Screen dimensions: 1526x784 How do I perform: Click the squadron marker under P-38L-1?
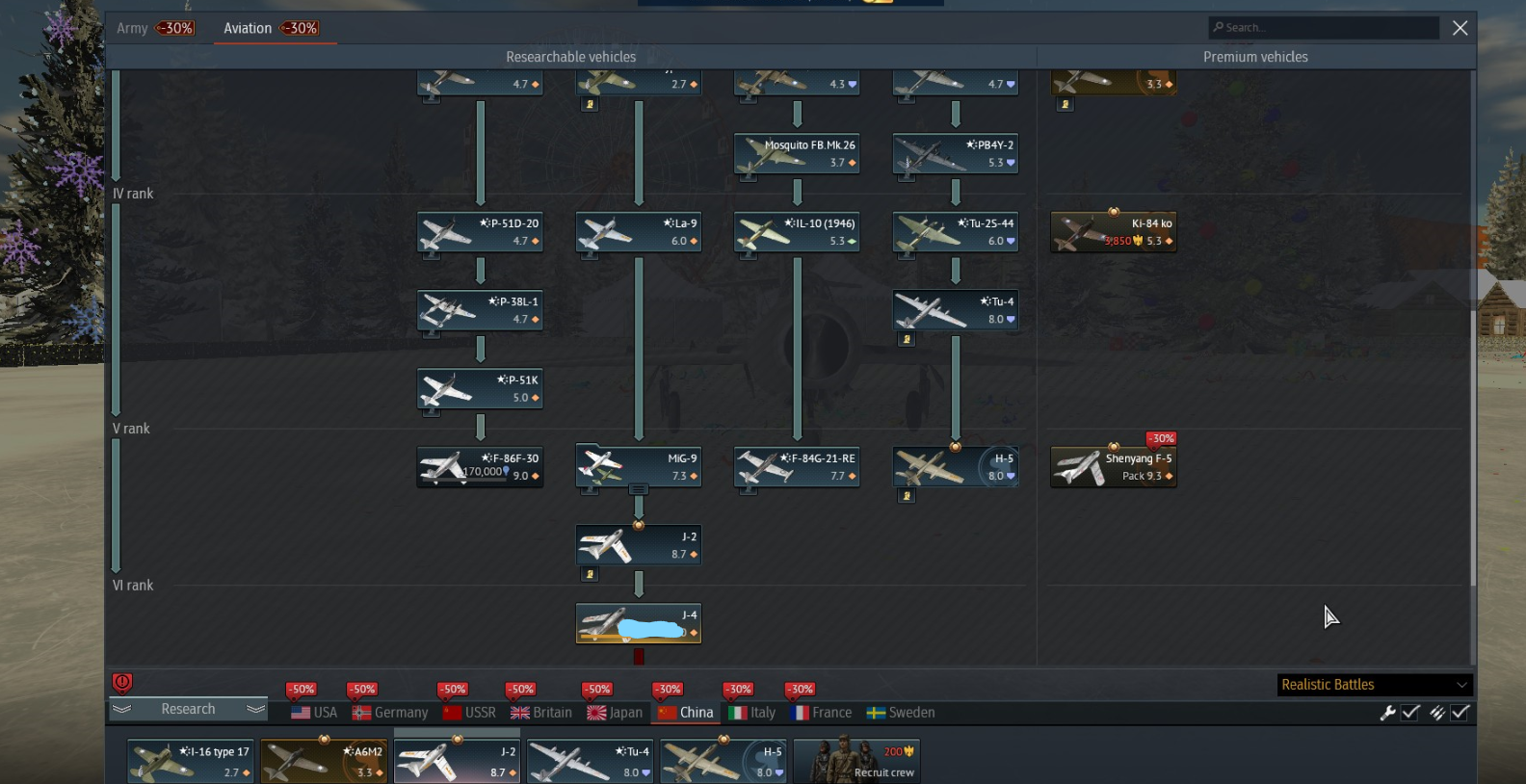432,333
